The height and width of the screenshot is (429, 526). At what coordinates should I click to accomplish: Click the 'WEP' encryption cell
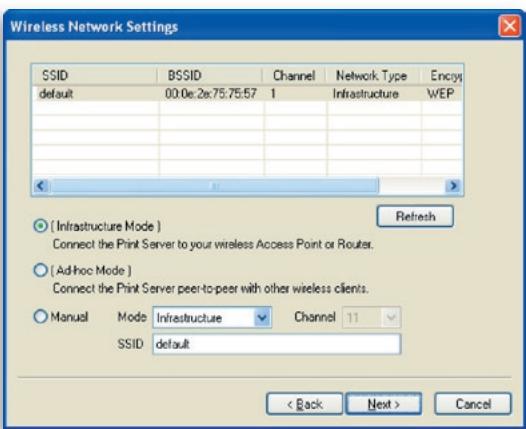point(440,94)
